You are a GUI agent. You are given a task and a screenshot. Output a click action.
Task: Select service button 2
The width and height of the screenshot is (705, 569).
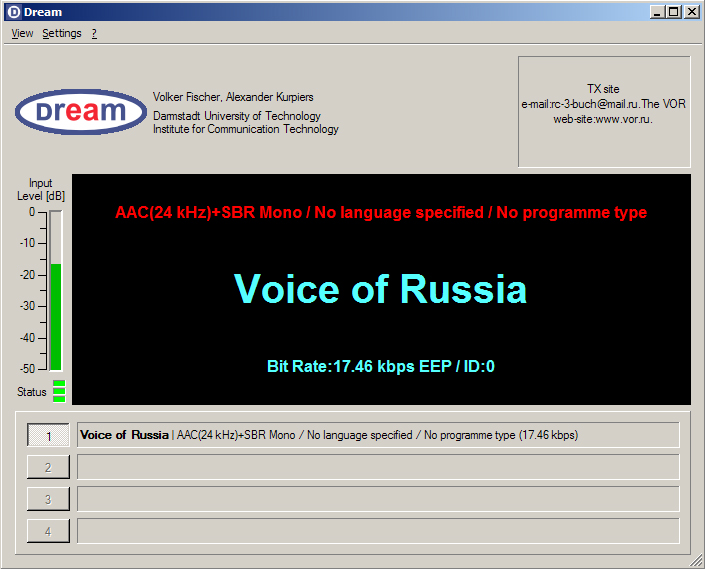pos(48,467)
